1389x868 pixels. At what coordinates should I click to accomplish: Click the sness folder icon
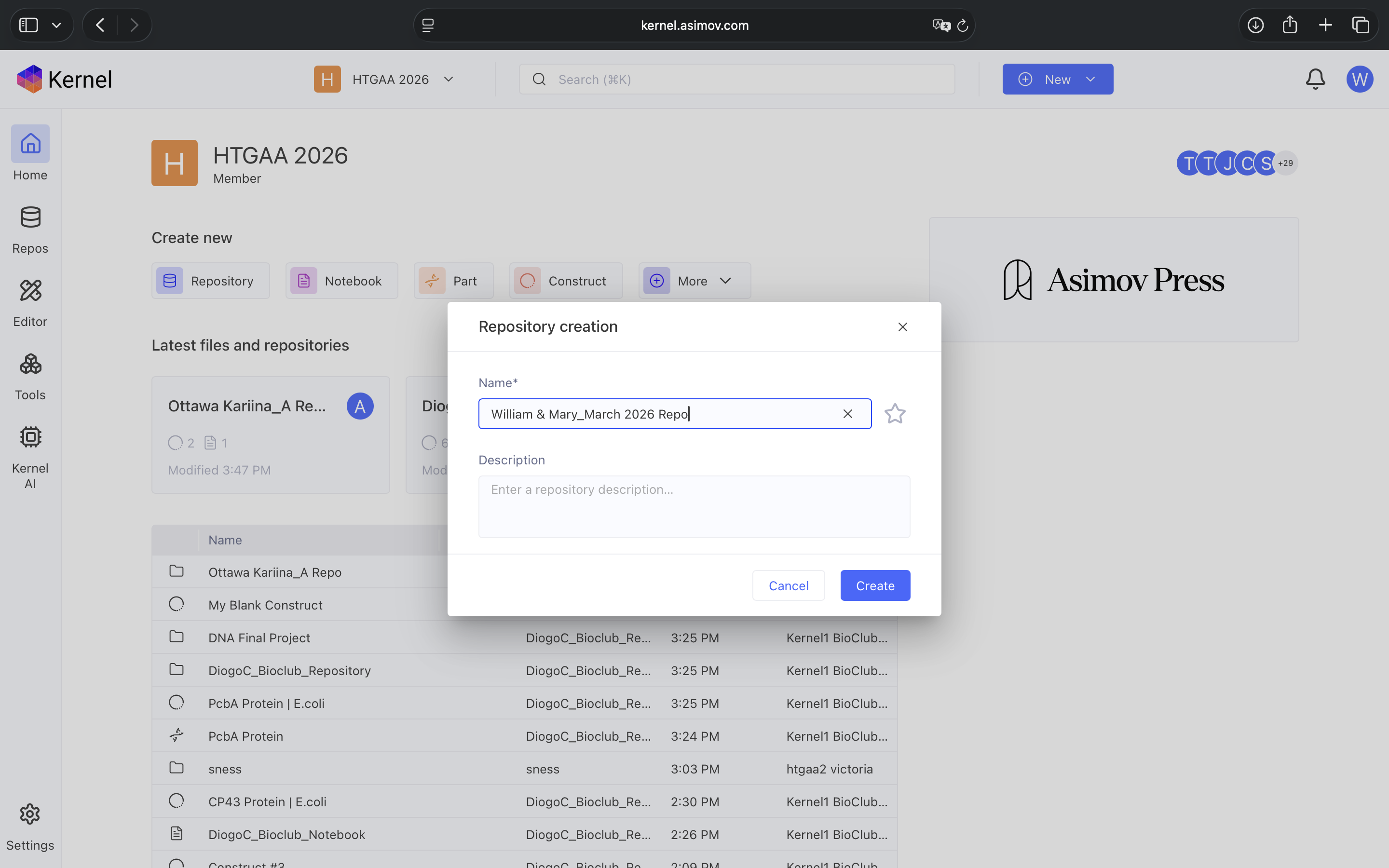tap(177, 768)
